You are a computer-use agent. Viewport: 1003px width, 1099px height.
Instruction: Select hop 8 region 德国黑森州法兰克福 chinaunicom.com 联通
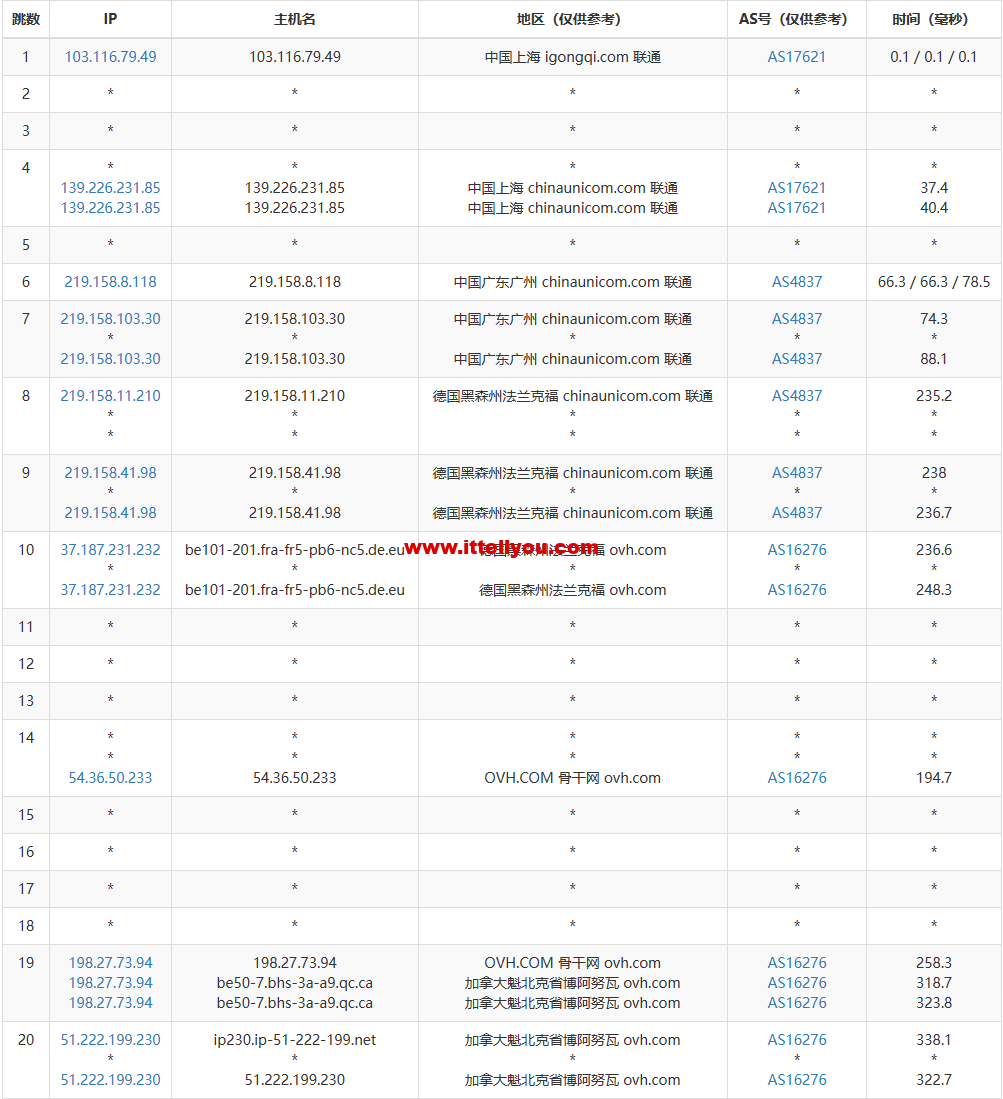(573, 395)
